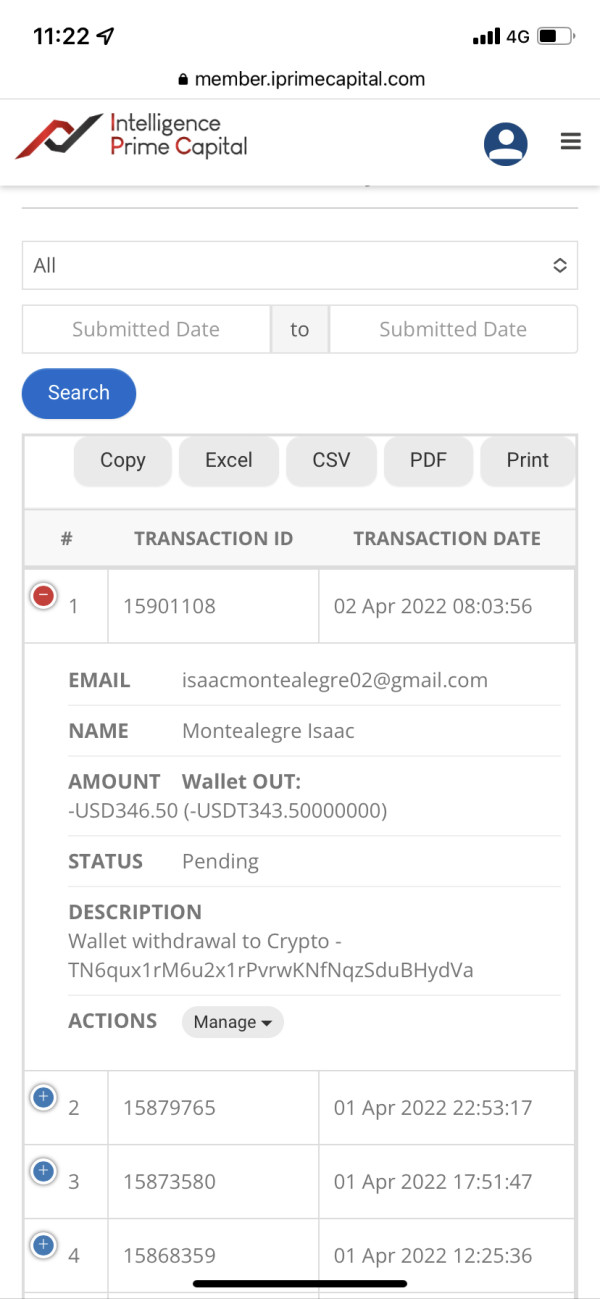This screenshot has height=1299, width=600.
Task: Print the transactions table
Action: tap(527, 461)
